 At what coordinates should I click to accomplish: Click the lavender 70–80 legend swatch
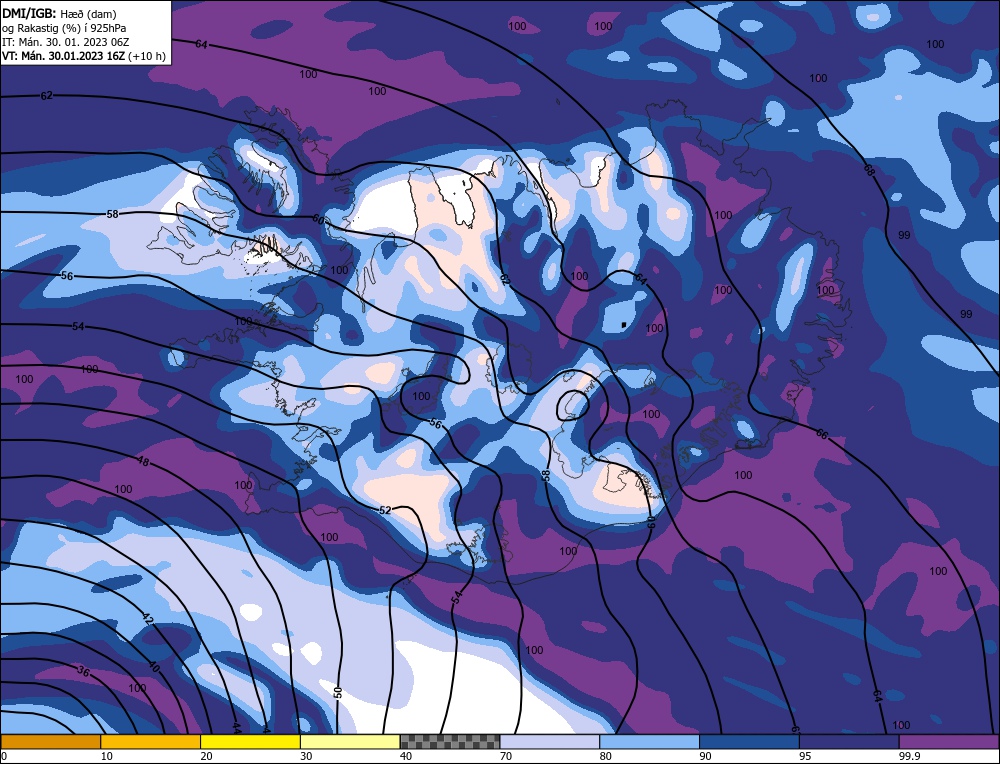[550, 741]
